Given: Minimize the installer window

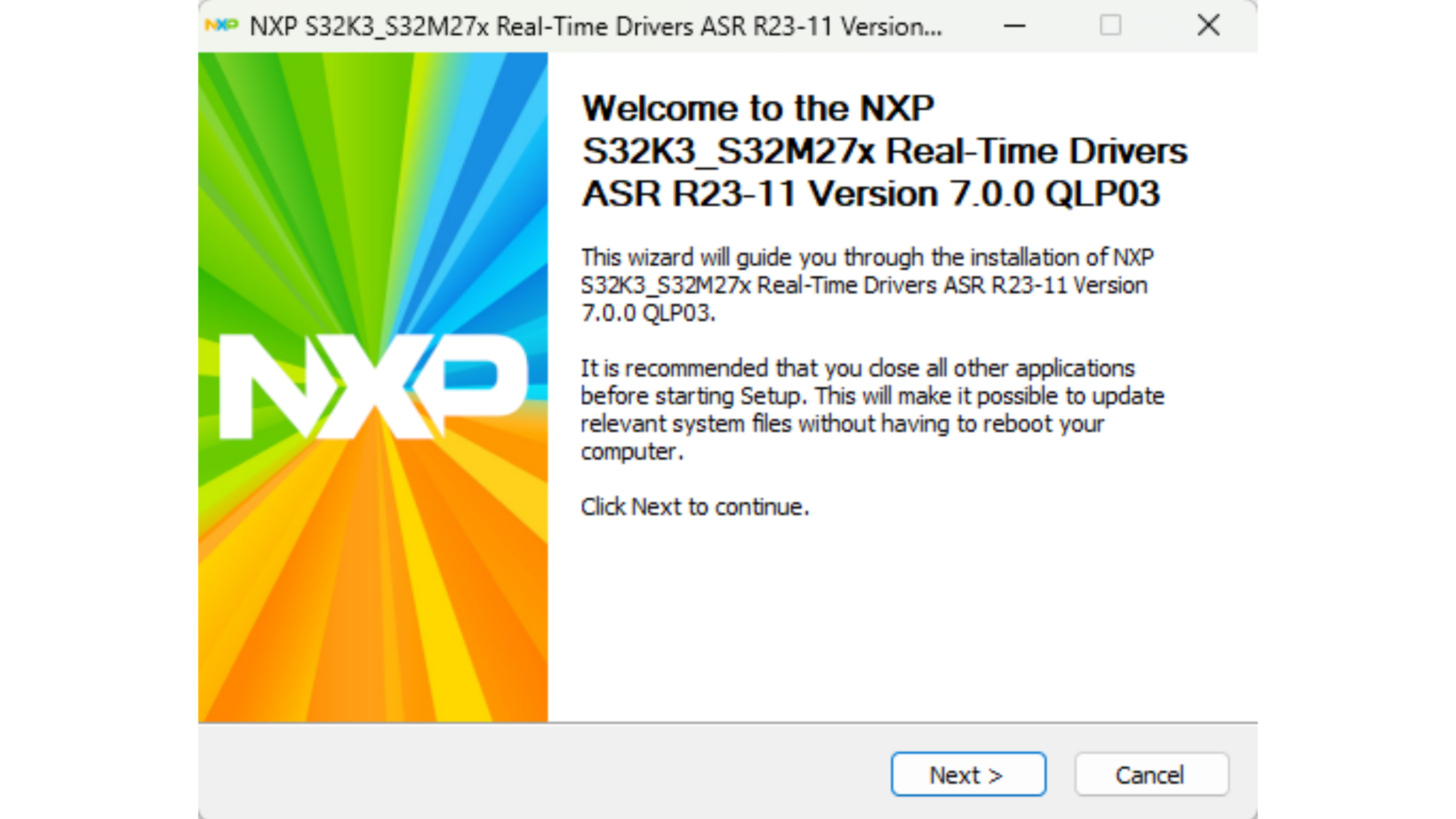Looking at the screenshot, I should pyautogui.click(x=1015, y=26).
